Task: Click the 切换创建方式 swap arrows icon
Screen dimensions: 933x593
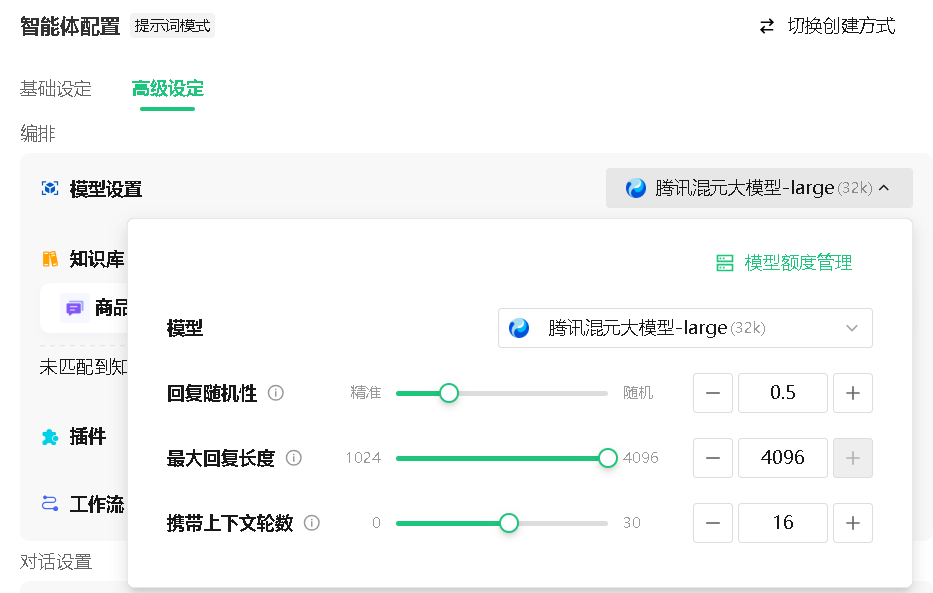Action: 767,27
